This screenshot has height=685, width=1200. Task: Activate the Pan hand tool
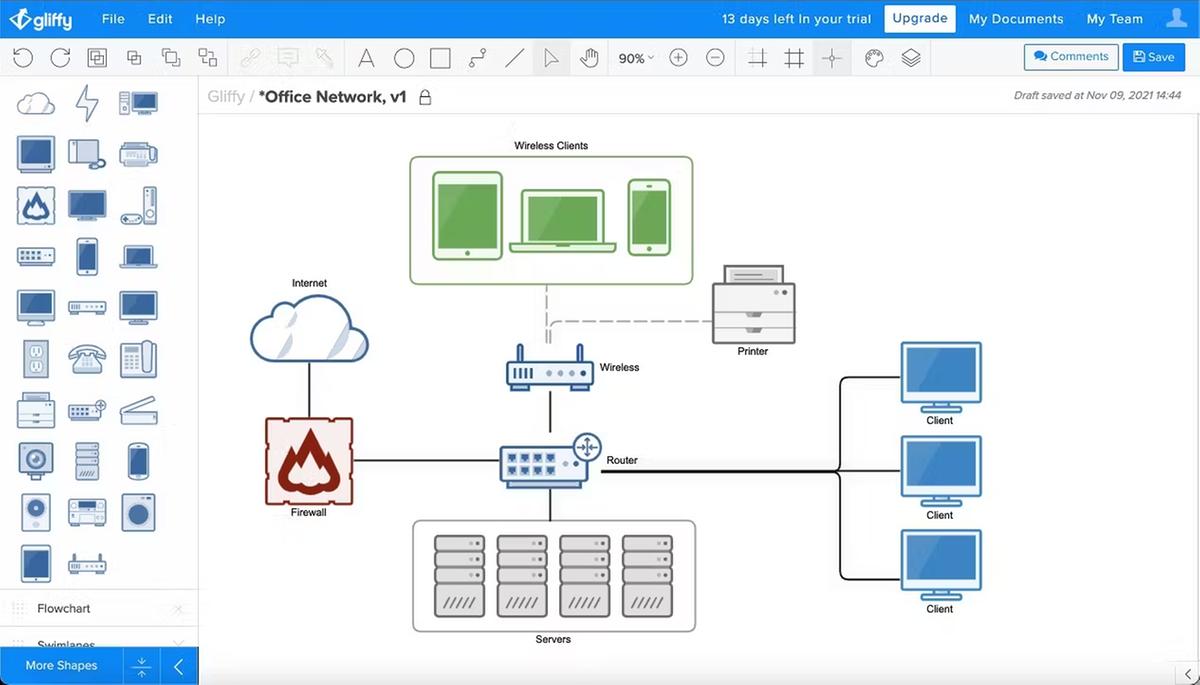[x=589, y=58]
